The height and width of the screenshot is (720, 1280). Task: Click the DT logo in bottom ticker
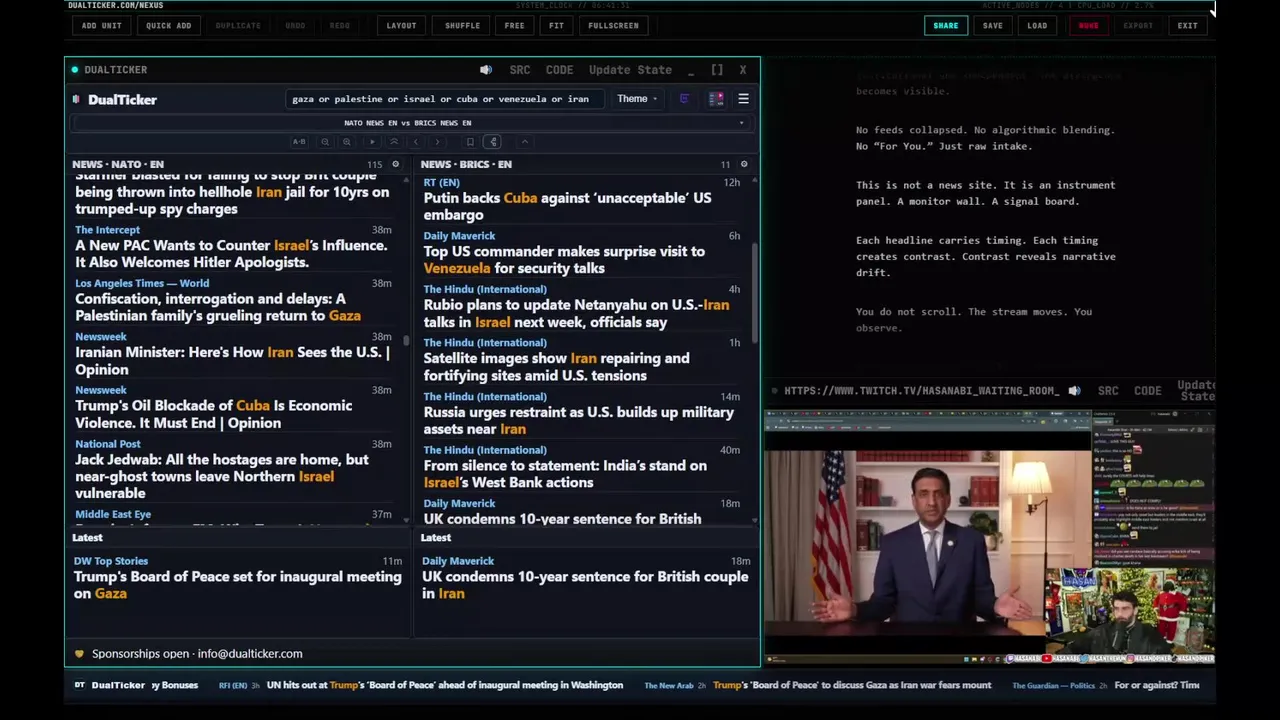point(80,686)
